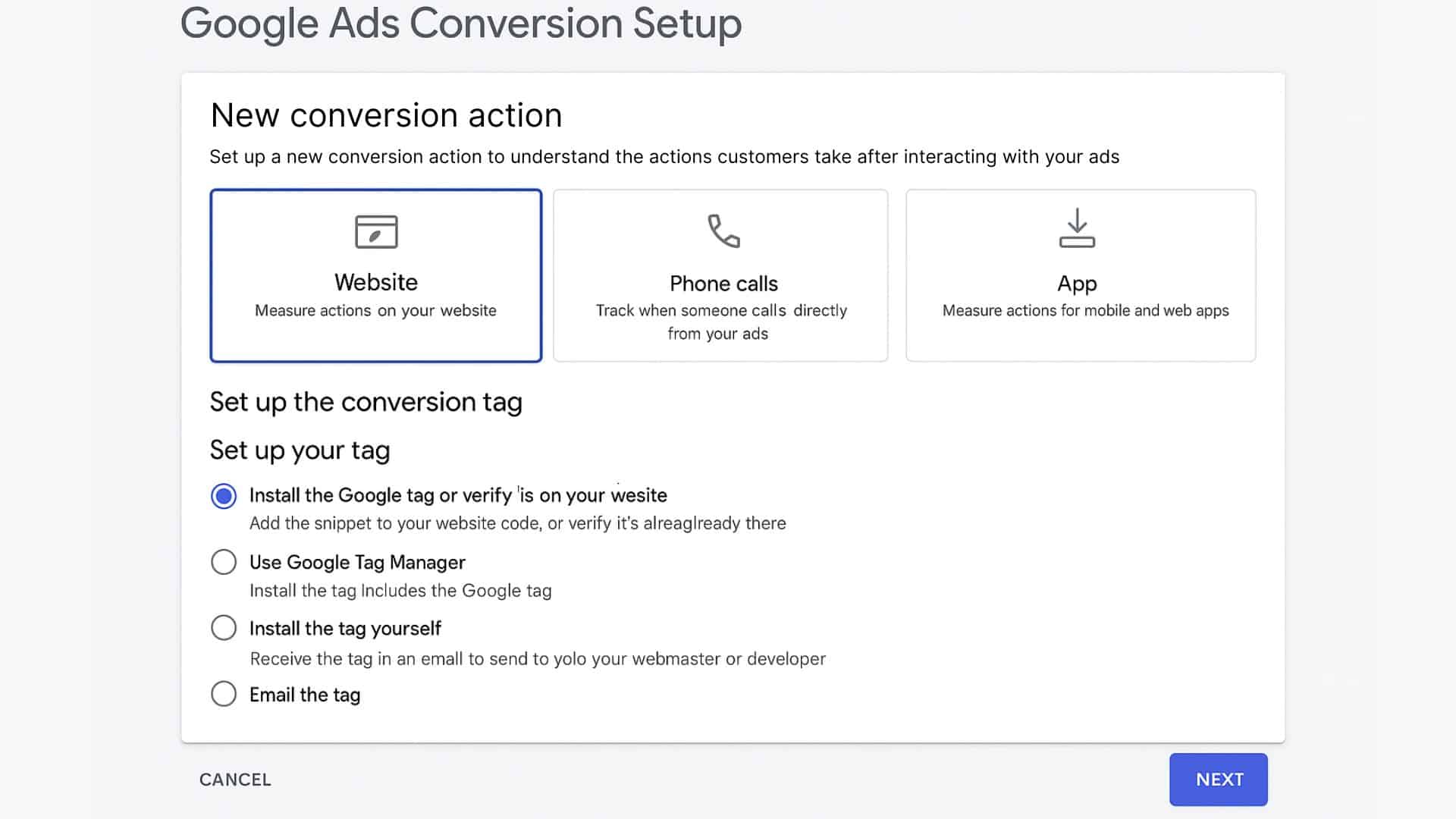Click the 'Install the tag yourself' label
The image size is (1456, 819).
pos(345,629)
